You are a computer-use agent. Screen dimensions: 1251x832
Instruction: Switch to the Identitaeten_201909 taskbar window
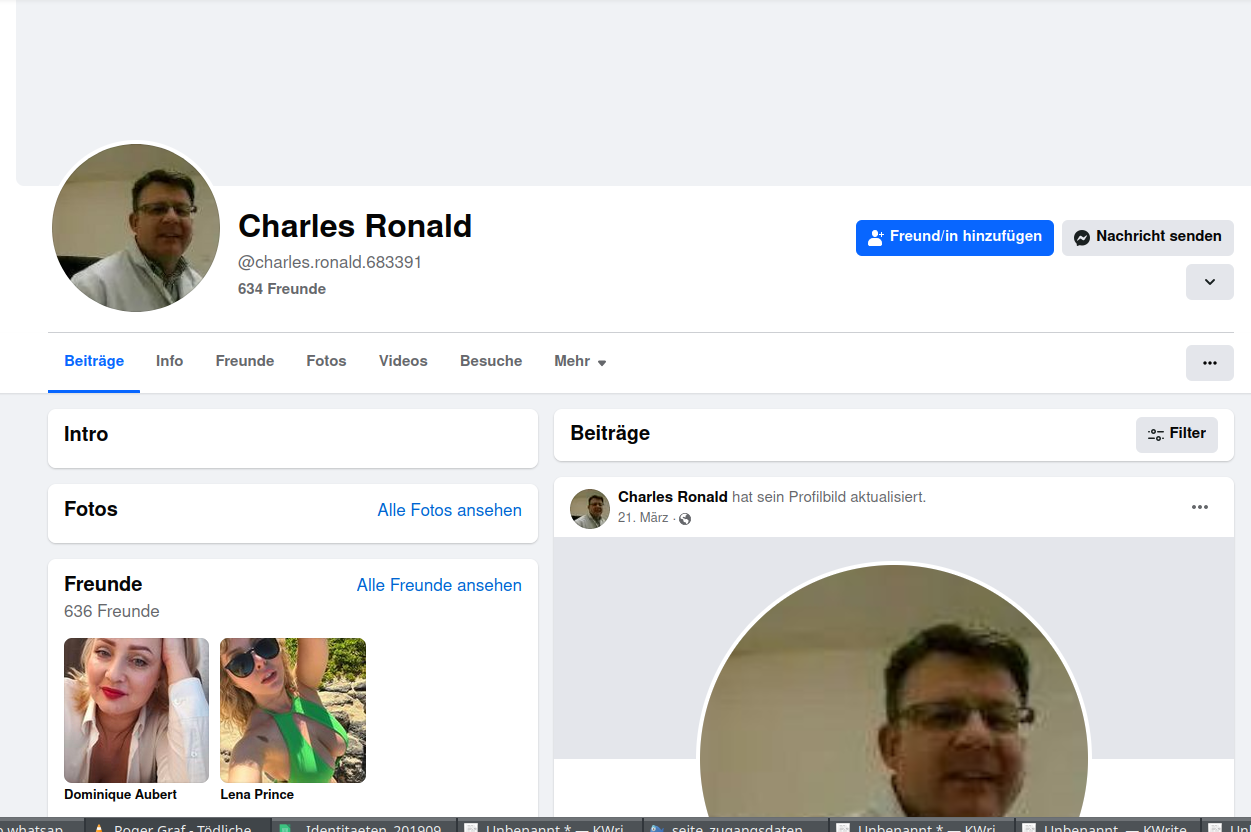(x=364, y=825)
